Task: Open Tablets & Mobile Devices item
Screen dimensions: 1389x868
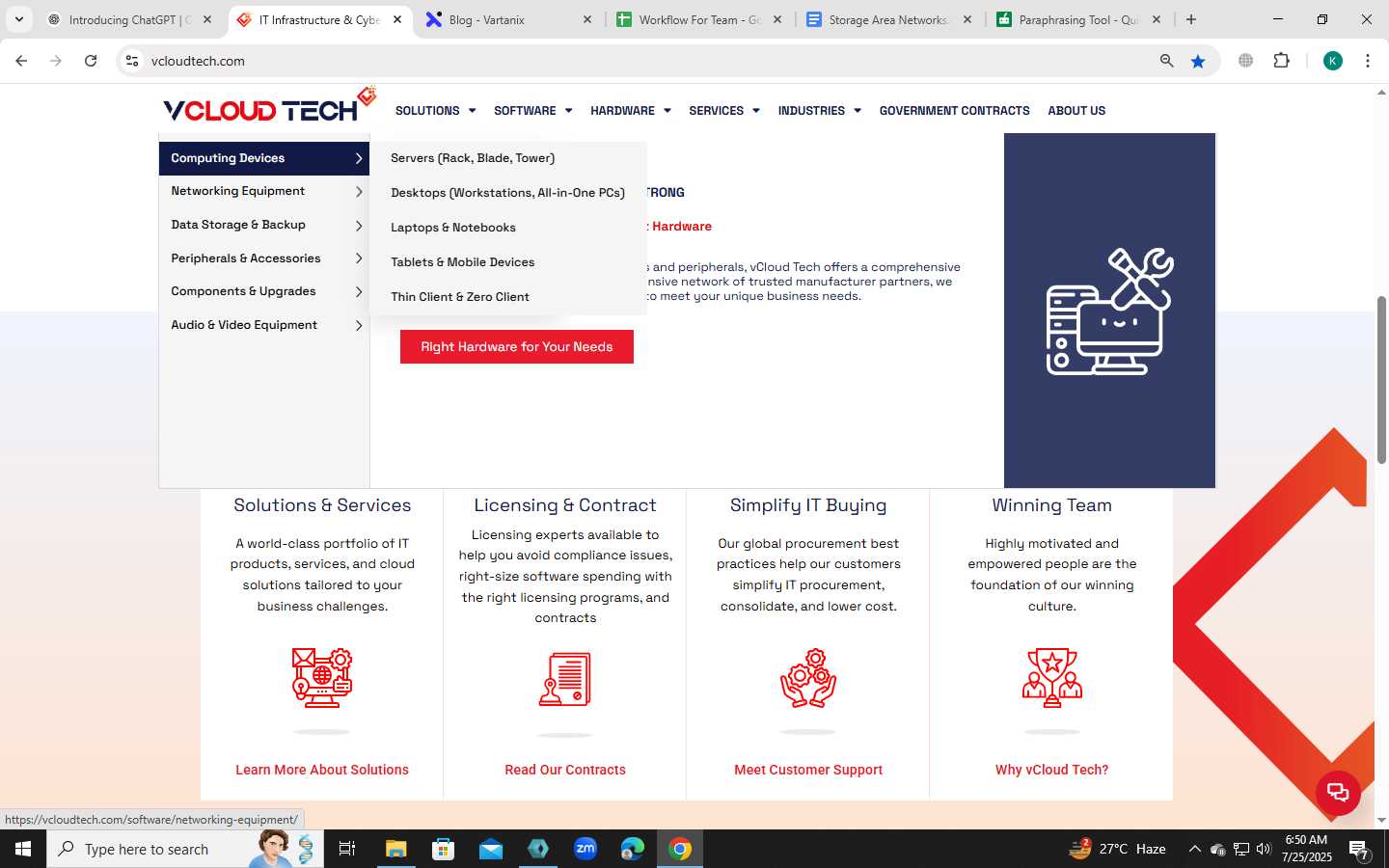Action: 462,262
